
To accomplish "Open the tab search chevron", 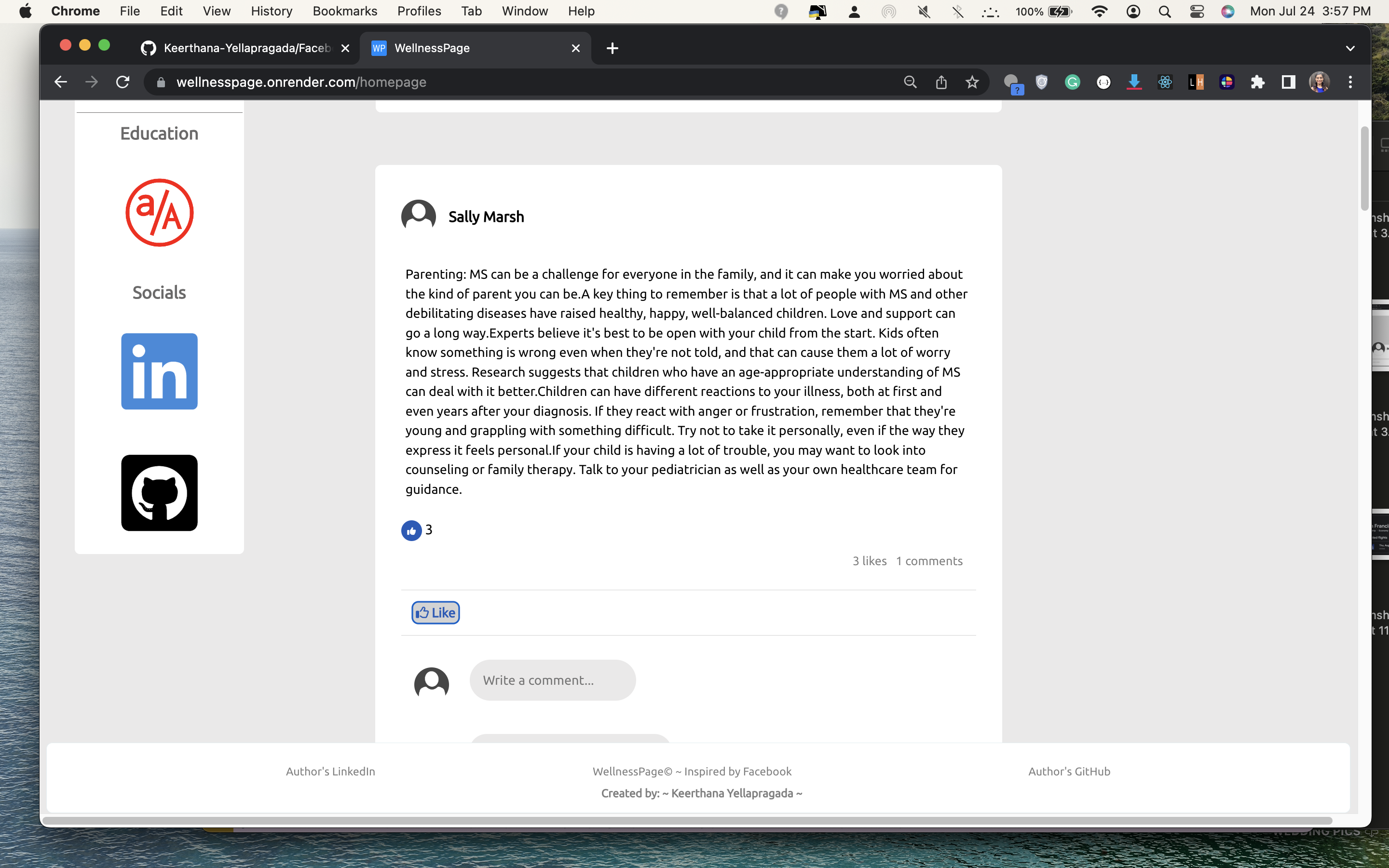I will point(1350,48).
